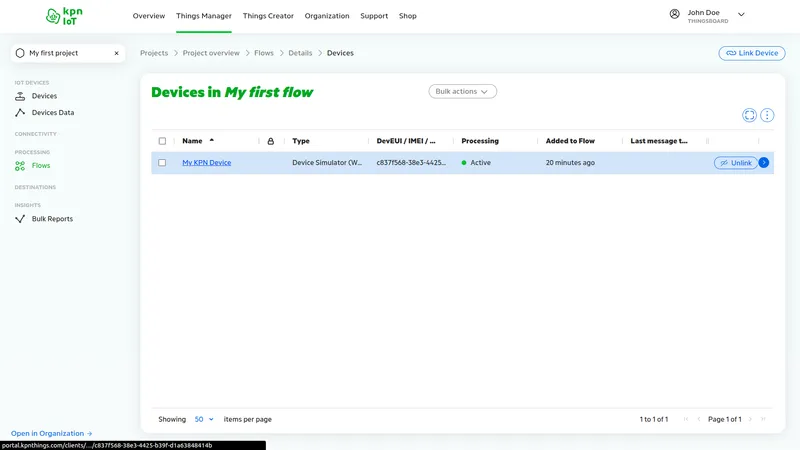Screen dimensions: 800x450
Task: Open the Flows breadcrumb link
Action: (x=264, y=53)
